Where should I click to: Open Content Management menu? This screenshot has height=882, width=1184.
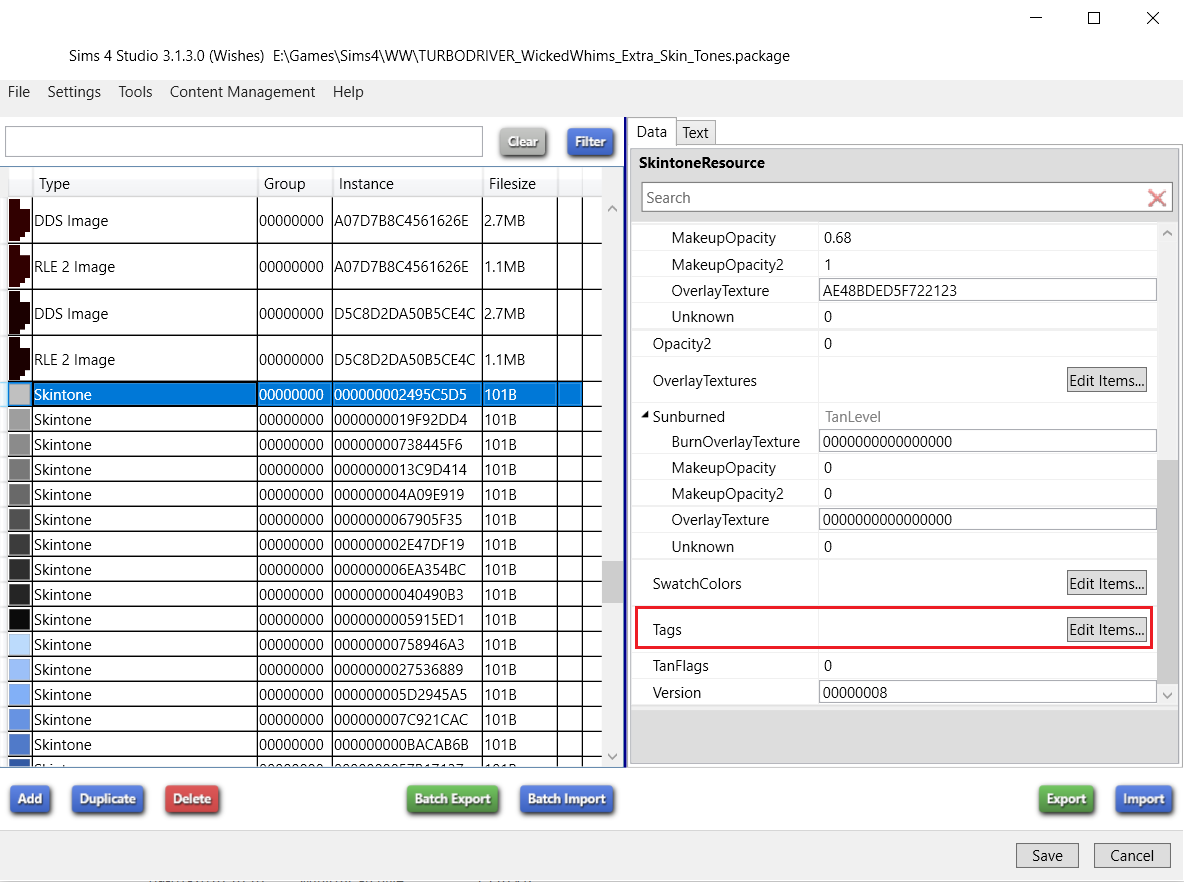[x=242, y=92]
